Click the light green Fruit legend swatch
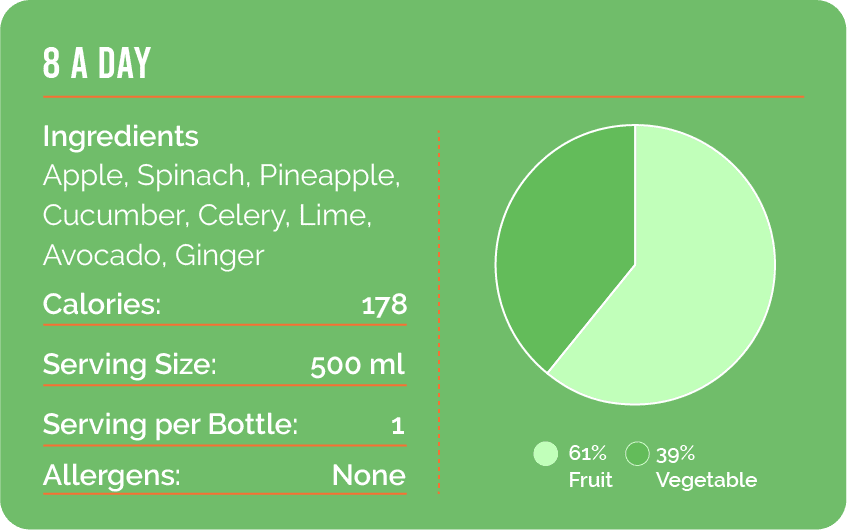Viewport: 847px width, 530px height. [x=545, y=454]
